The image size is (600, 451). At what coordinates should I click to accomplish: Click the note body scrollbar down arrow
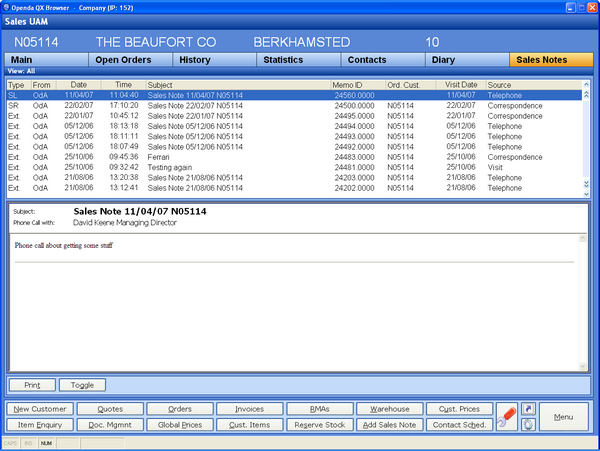click(x=582, y=366)
